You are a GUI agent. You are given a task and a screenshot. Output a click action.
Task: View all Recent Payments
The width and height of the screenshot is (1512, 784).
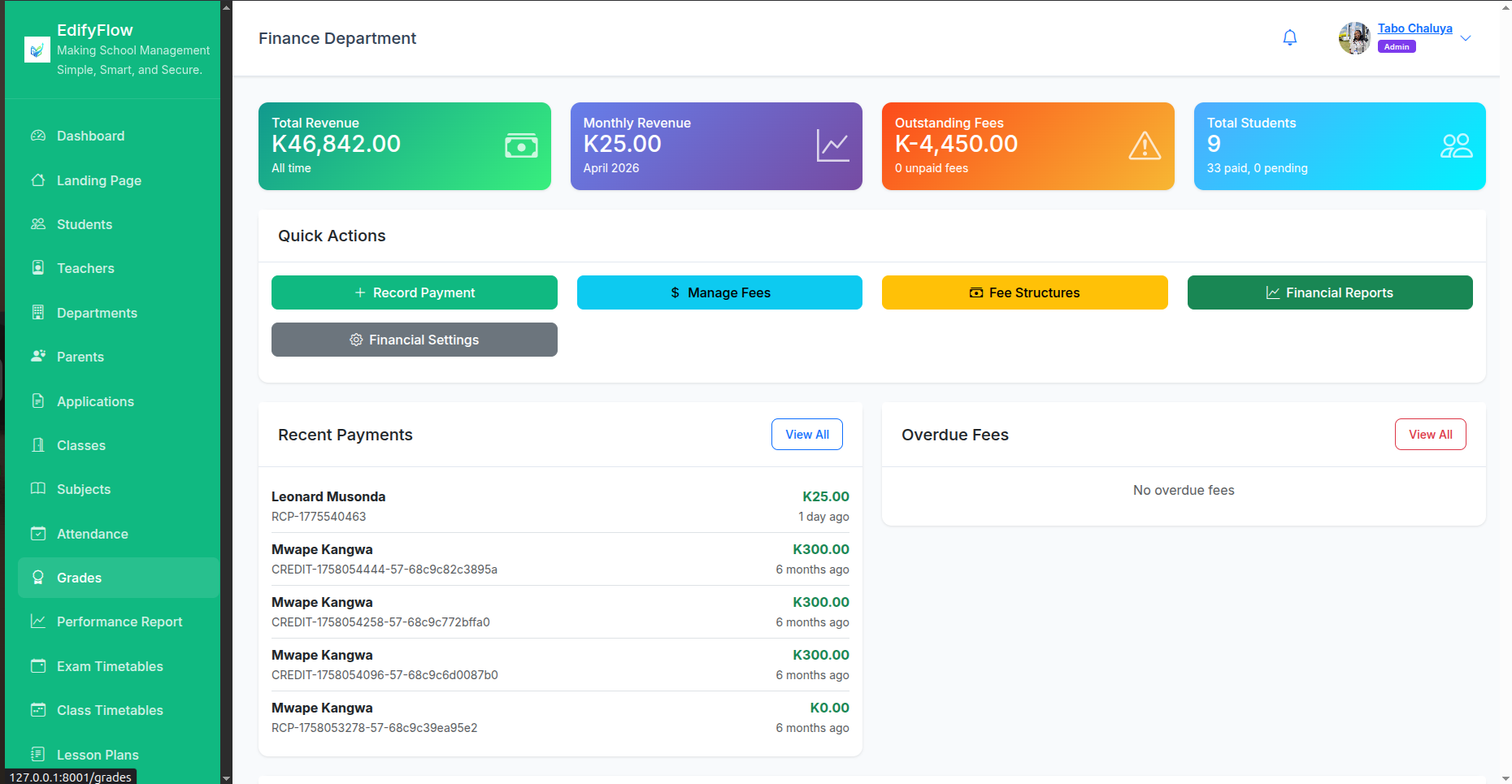807,435
